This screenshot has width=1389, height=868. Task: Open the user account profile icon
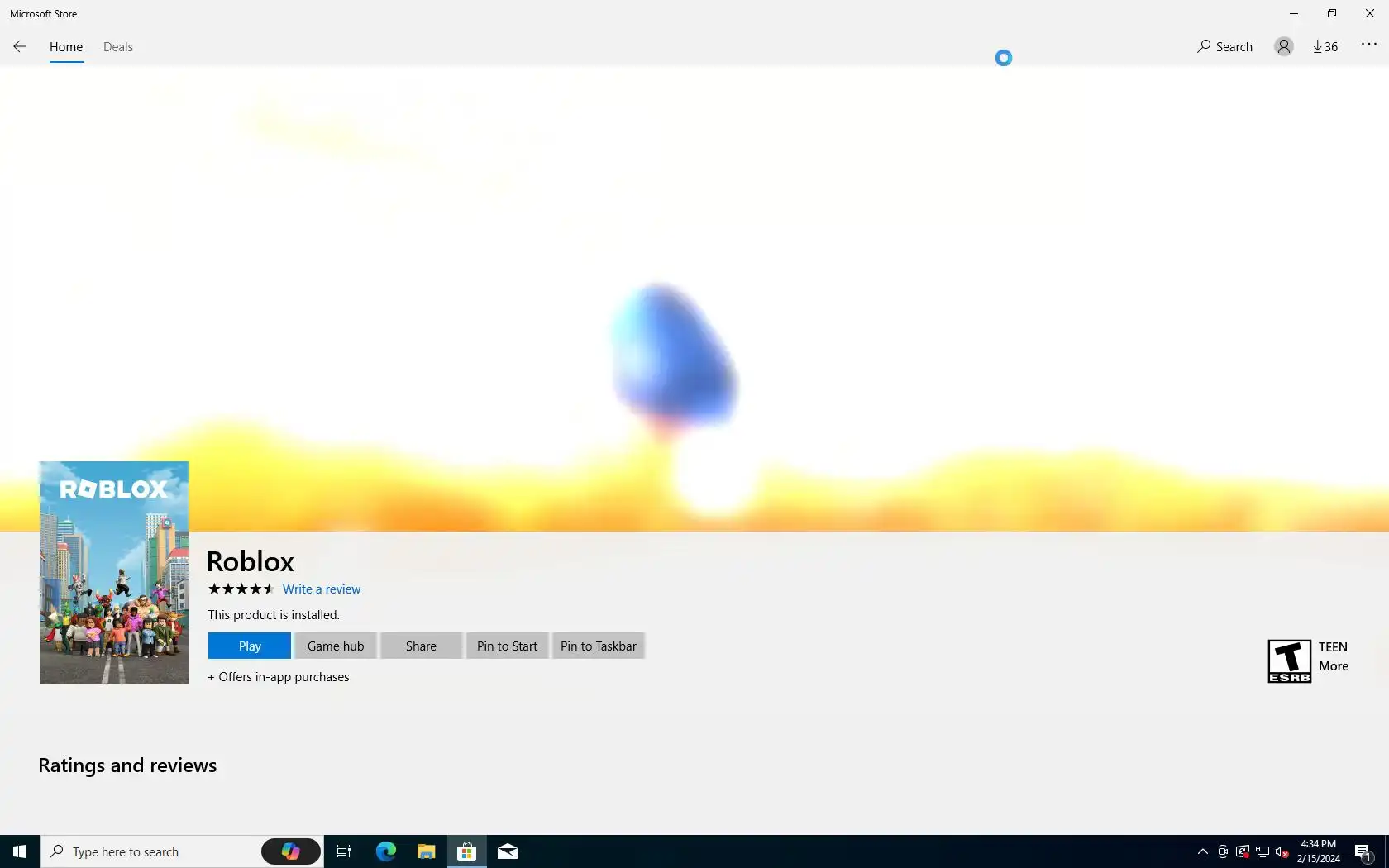pos(1283,46)
